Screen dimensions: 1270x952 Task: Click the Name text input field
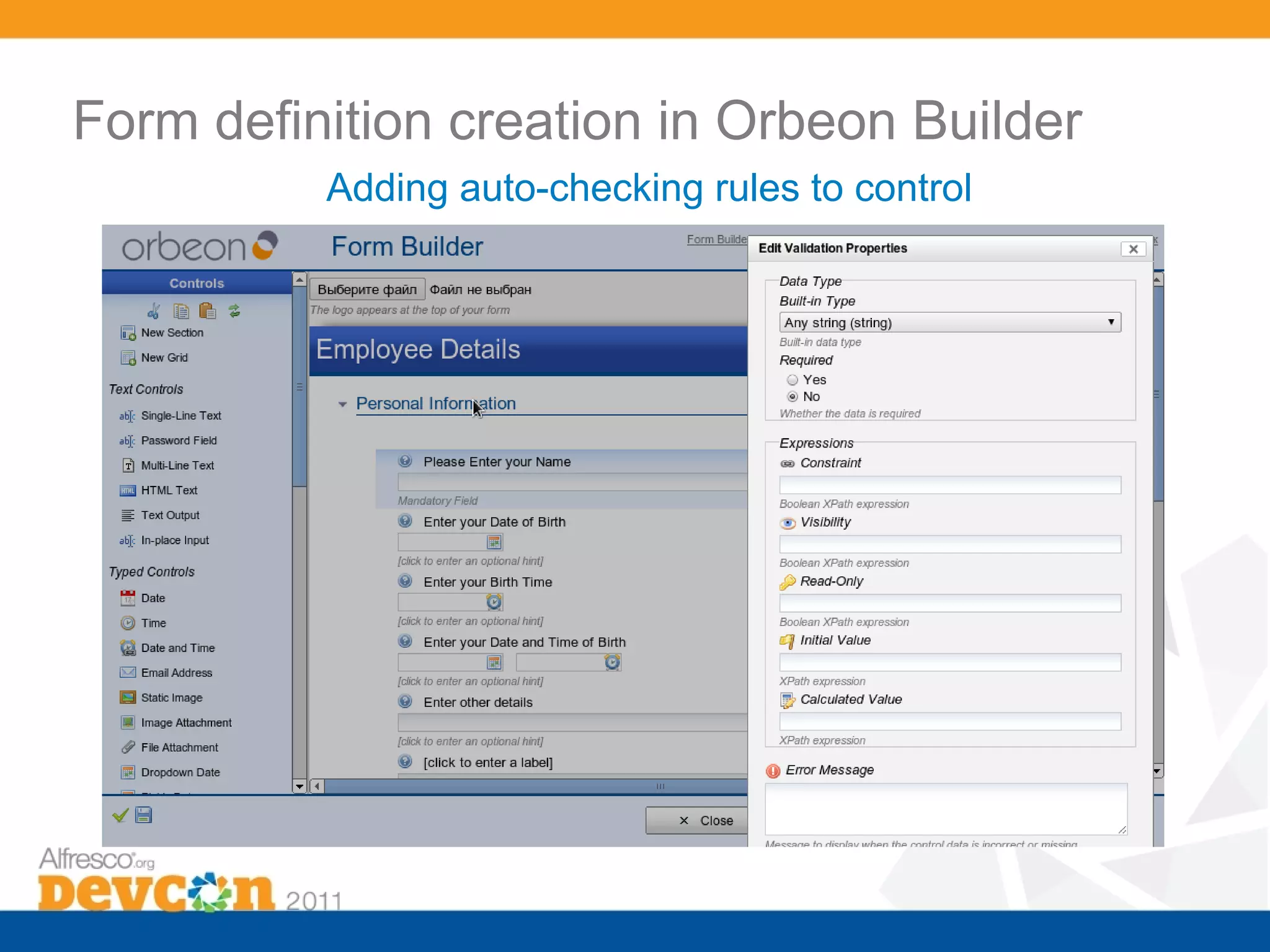[x=572, y=482]
